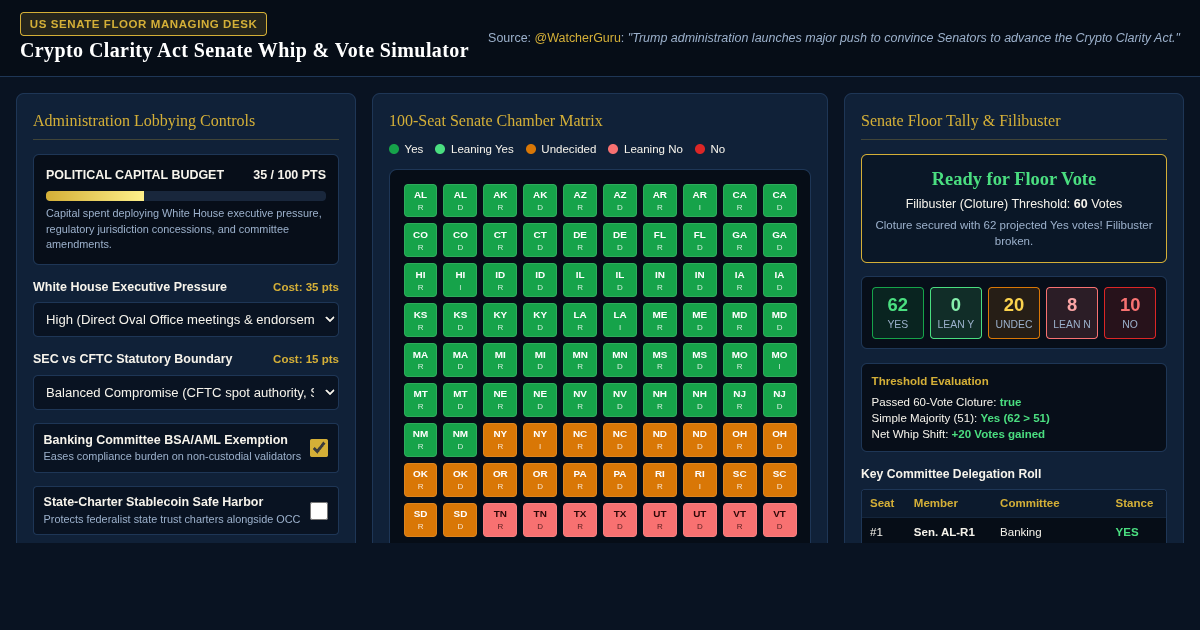Click the green Yes legend dot
Image resolution: width=1200 pixels, height=630 pixels.
[394, 149]
